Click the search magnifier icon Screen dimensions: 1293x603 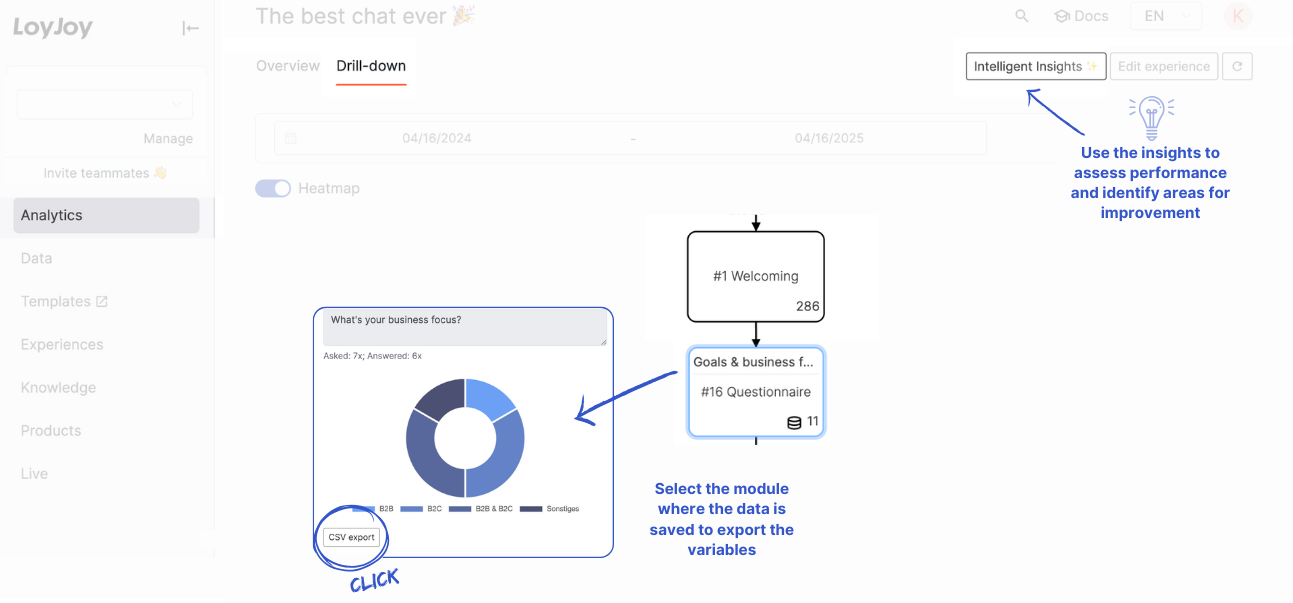(1021, 16)
